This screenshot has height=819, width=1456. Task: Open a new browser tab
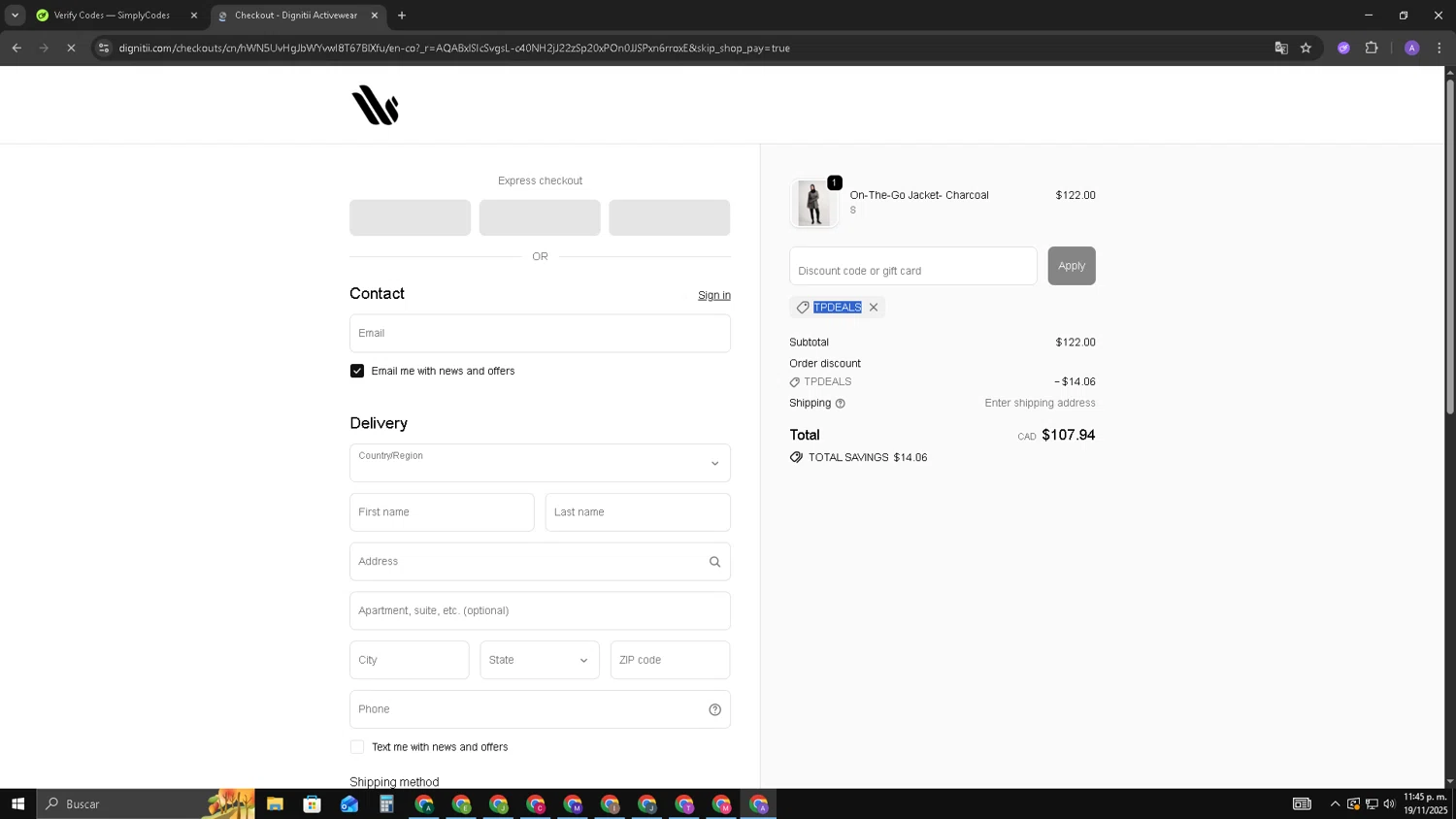[x=402, y=16]
